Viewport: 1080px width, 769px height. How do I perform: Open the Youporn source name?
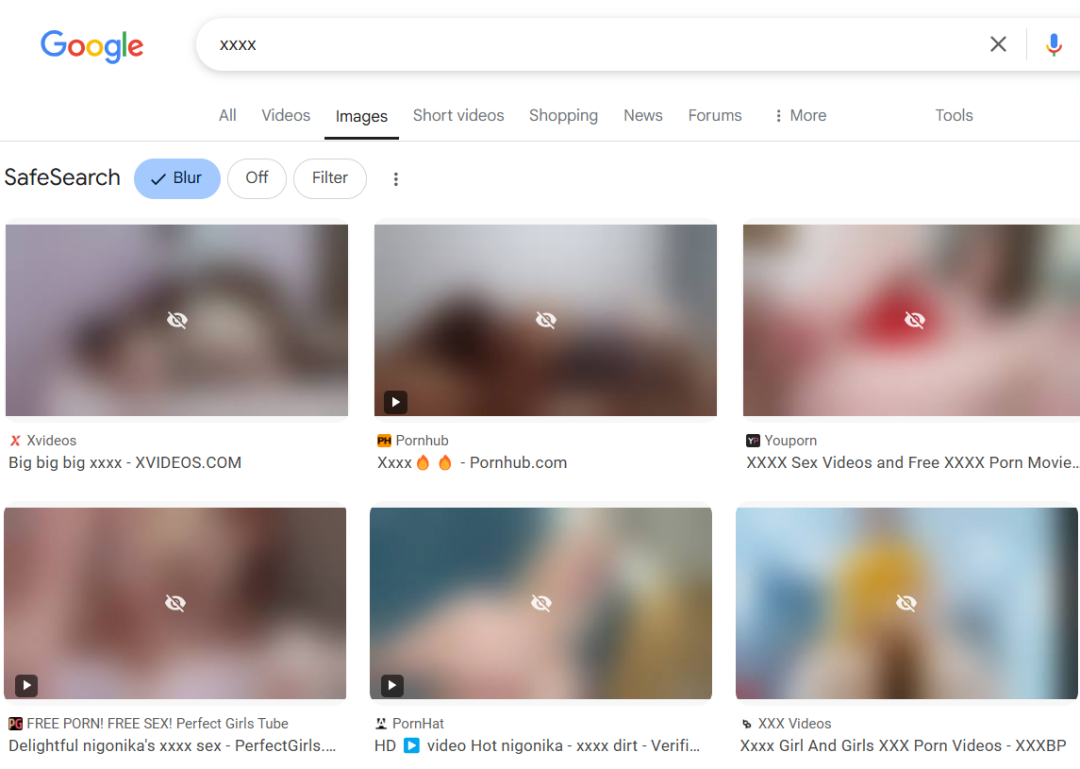click(x=790, y=440)
